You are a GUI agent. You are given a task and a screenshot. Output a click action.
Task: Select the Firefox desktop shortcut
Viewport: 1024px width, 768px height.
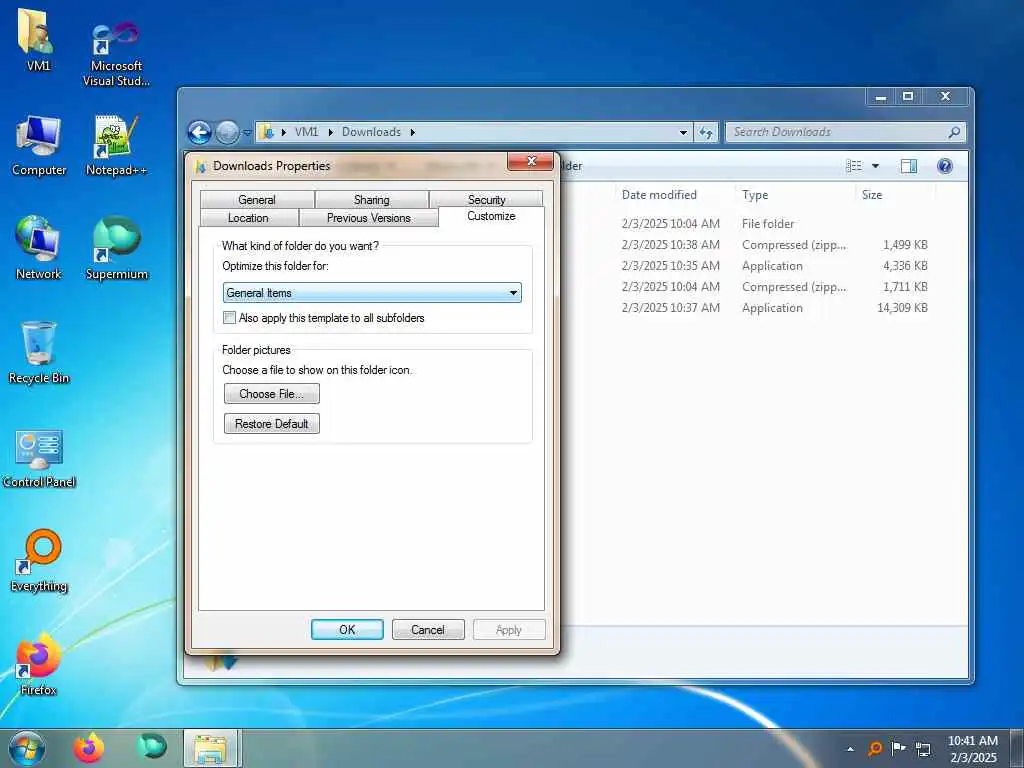(x=38, y=663)
